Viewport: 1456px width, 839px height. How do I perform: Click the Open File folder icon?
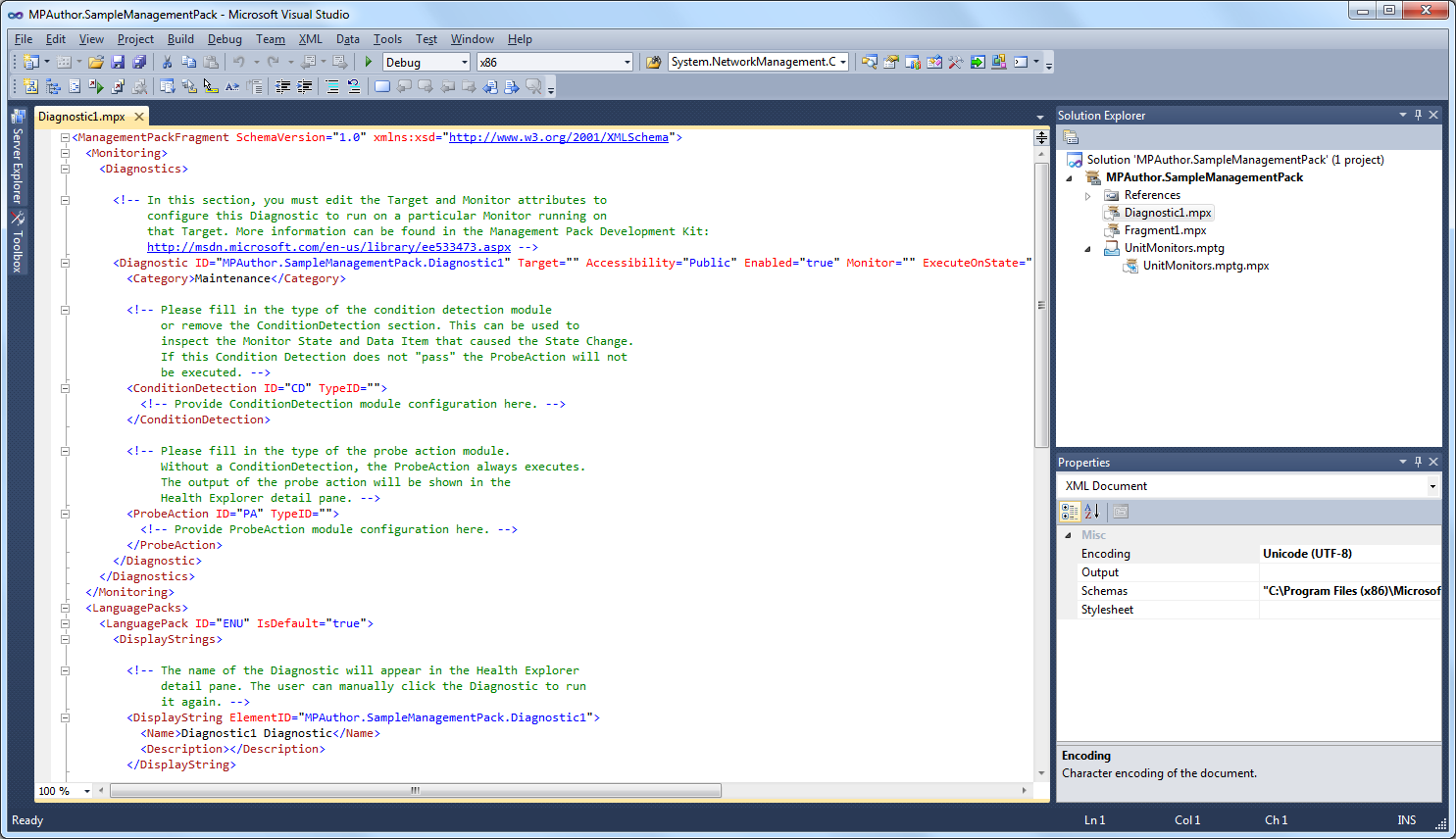coord(96,62)
